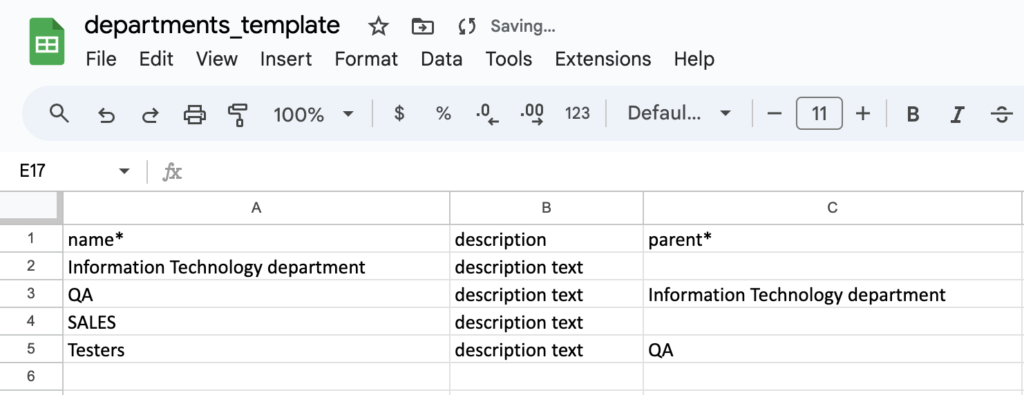Move document using the folder icon
Image resolution: width=1024 pixels, height=395 pixels.
(x=423, y=26)
